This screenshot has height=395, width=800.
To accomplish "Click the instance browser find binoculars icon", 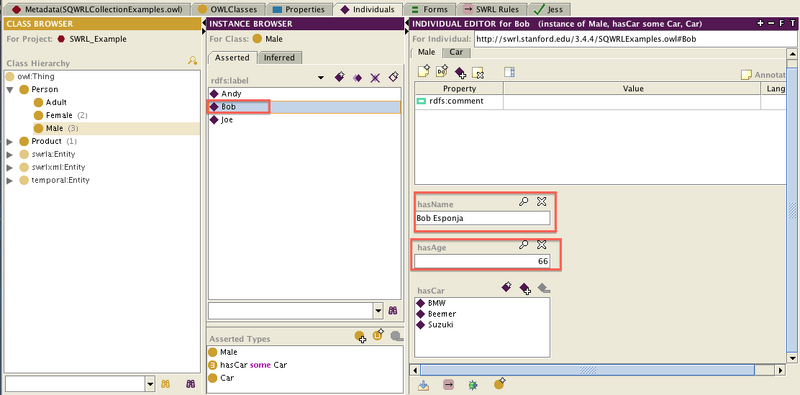I will click(393, 310).
